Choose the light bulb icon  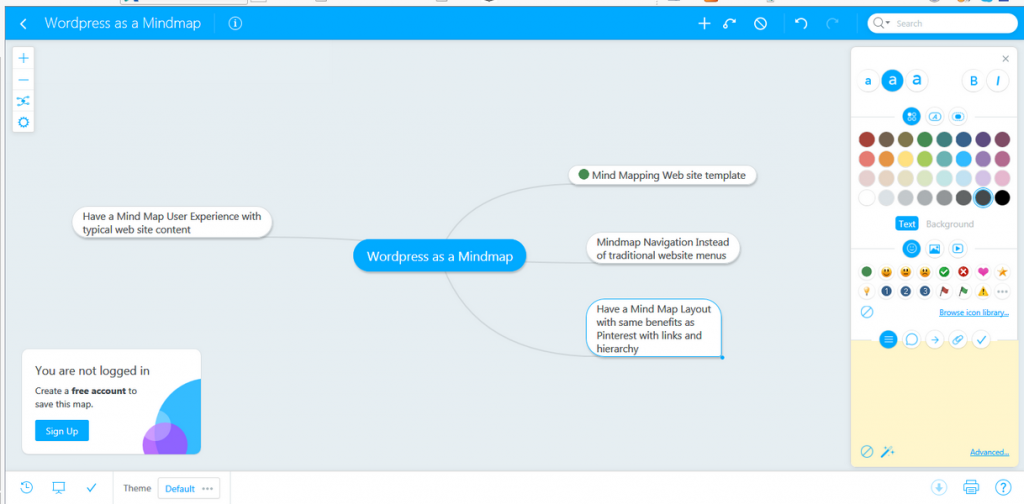(867, 291)
